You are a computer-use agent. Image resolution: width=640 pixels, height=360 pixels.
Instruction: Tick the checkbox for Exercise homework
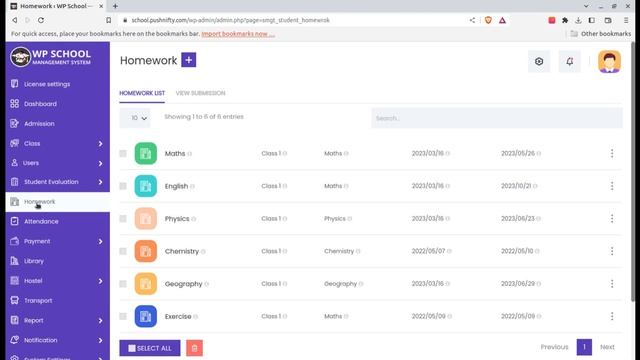click(x=123, y=316)
